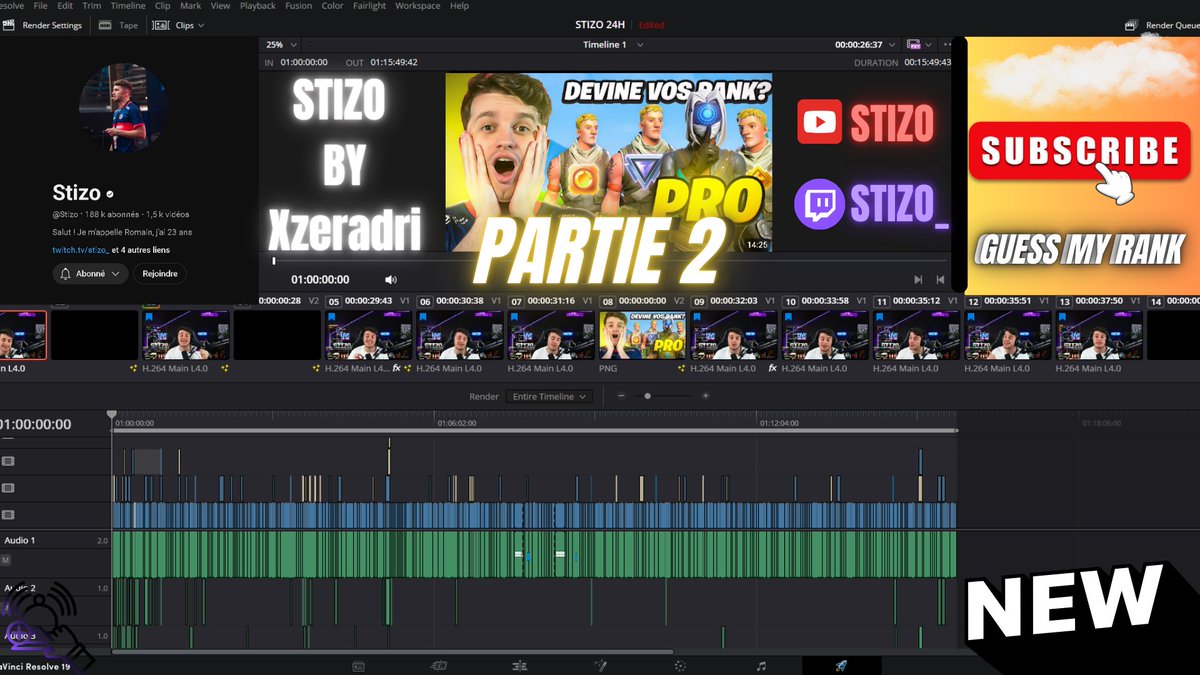This screenshot has height=675, width=1200.
Task: Open the File menu
Action: coord(40,6)
